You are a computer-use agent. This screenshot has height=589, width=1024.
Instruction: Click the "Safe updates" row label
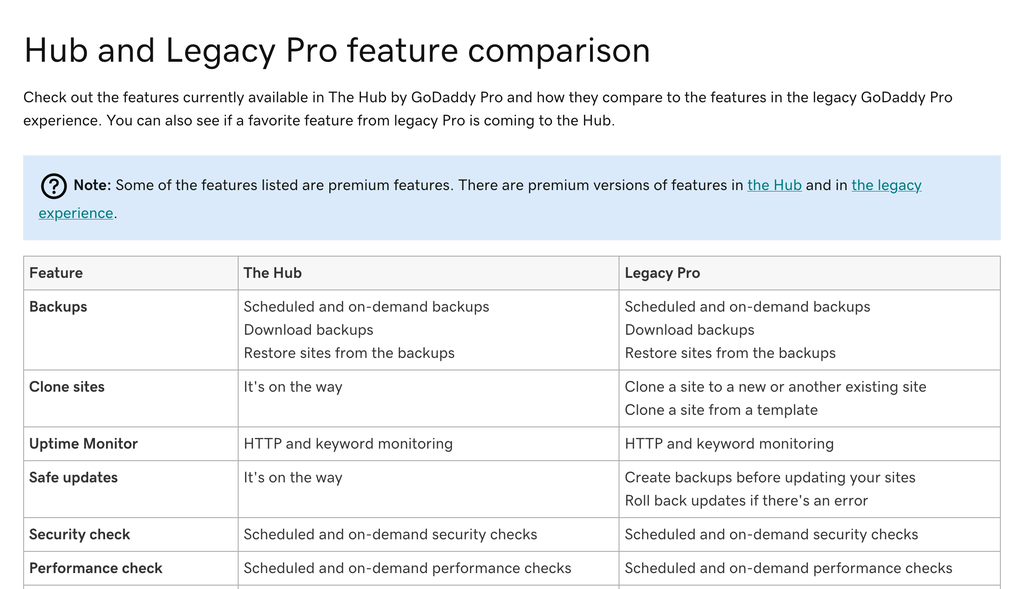pos(73,478)
